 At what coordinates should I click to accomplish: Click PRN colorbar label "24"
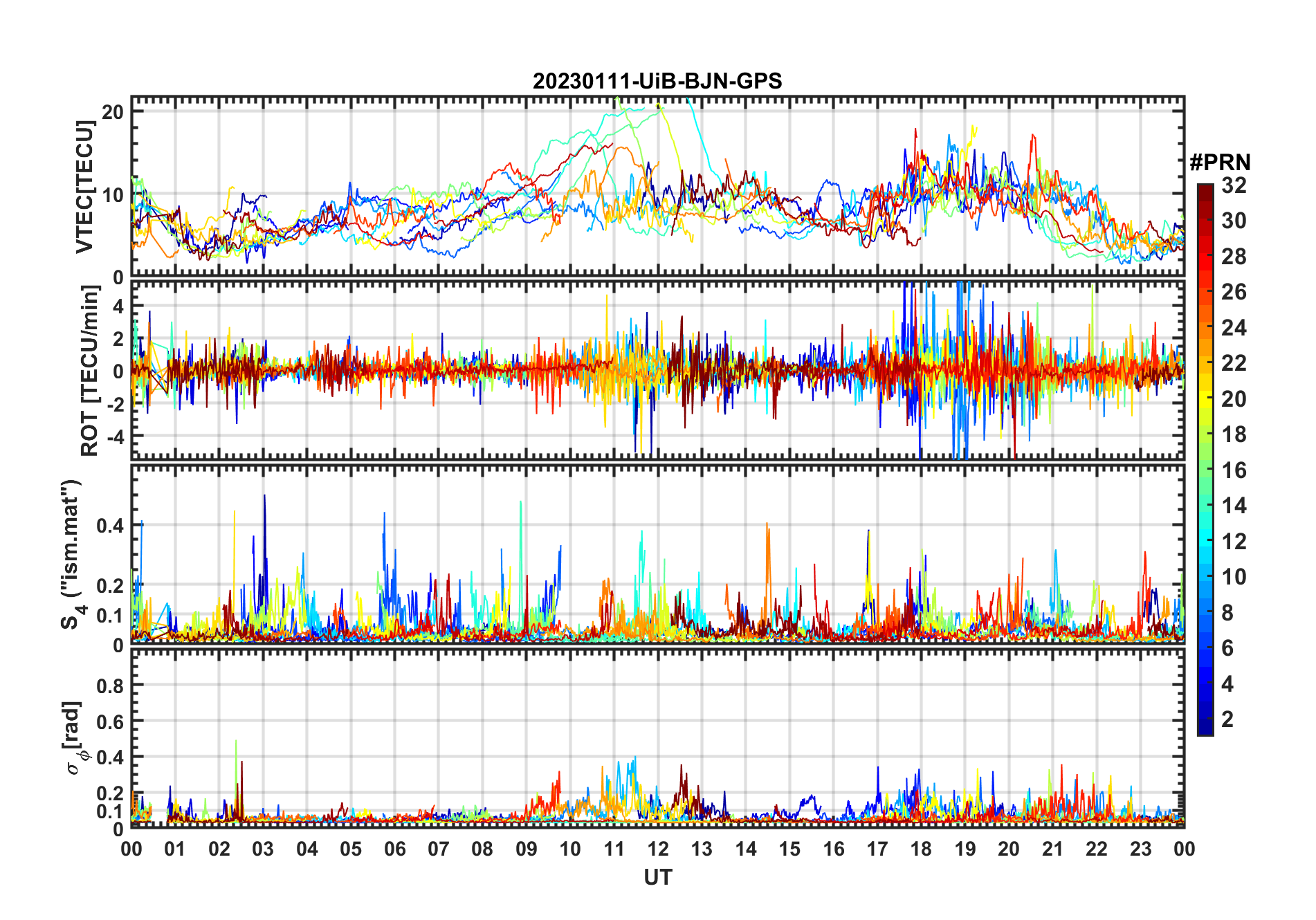[1234, 328]
